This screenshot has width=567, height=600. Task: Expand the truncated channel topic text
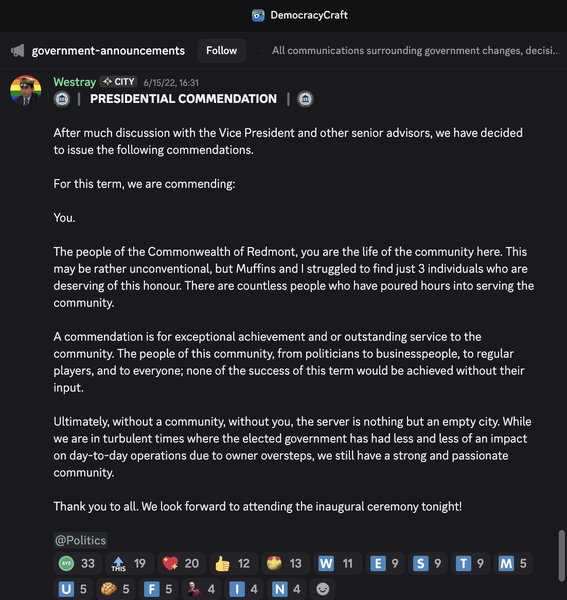tap(415, 51)
